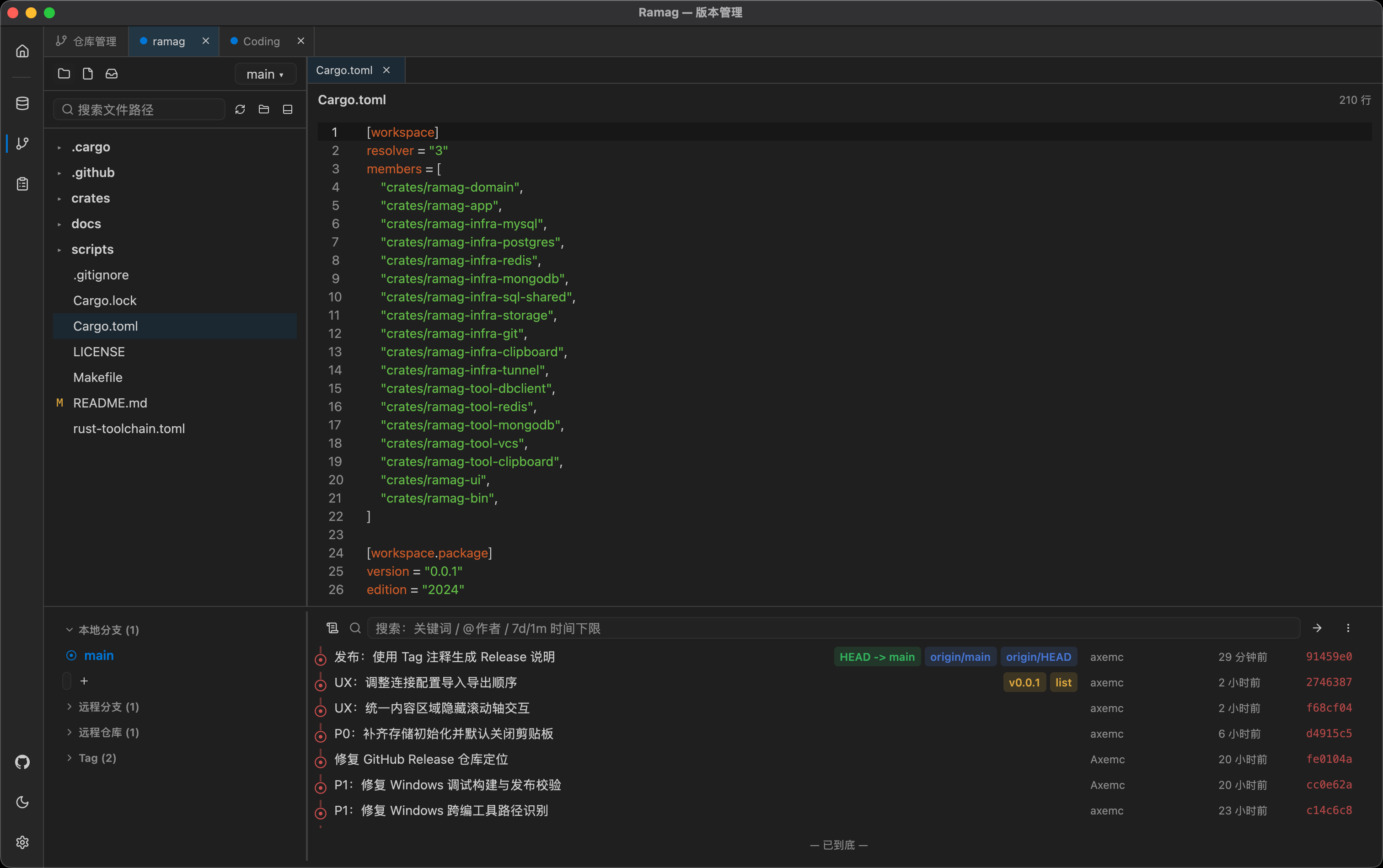Viewport: 1383px width, 868px height.
Task: Open the main branch dropdown
Action: (x=265, y=74)
